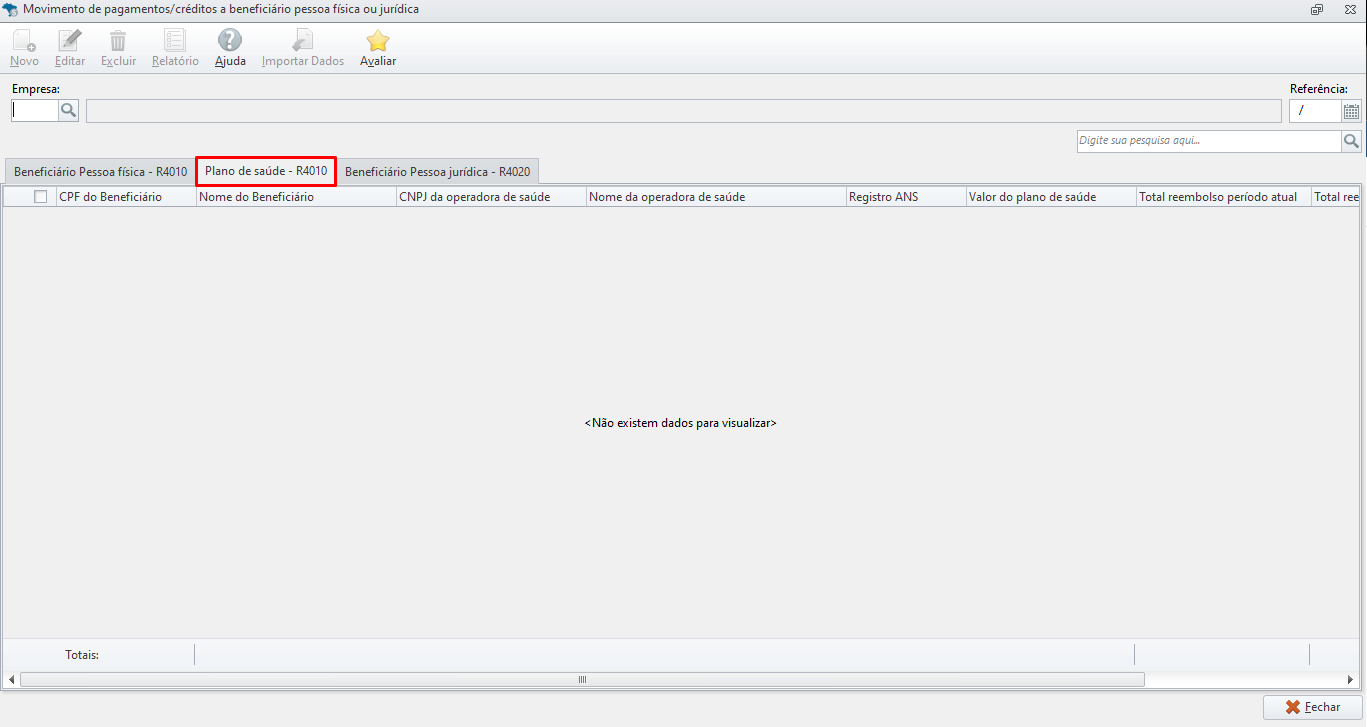Click the application icon in title bar
1367x727 pixels.
[11, 9]
